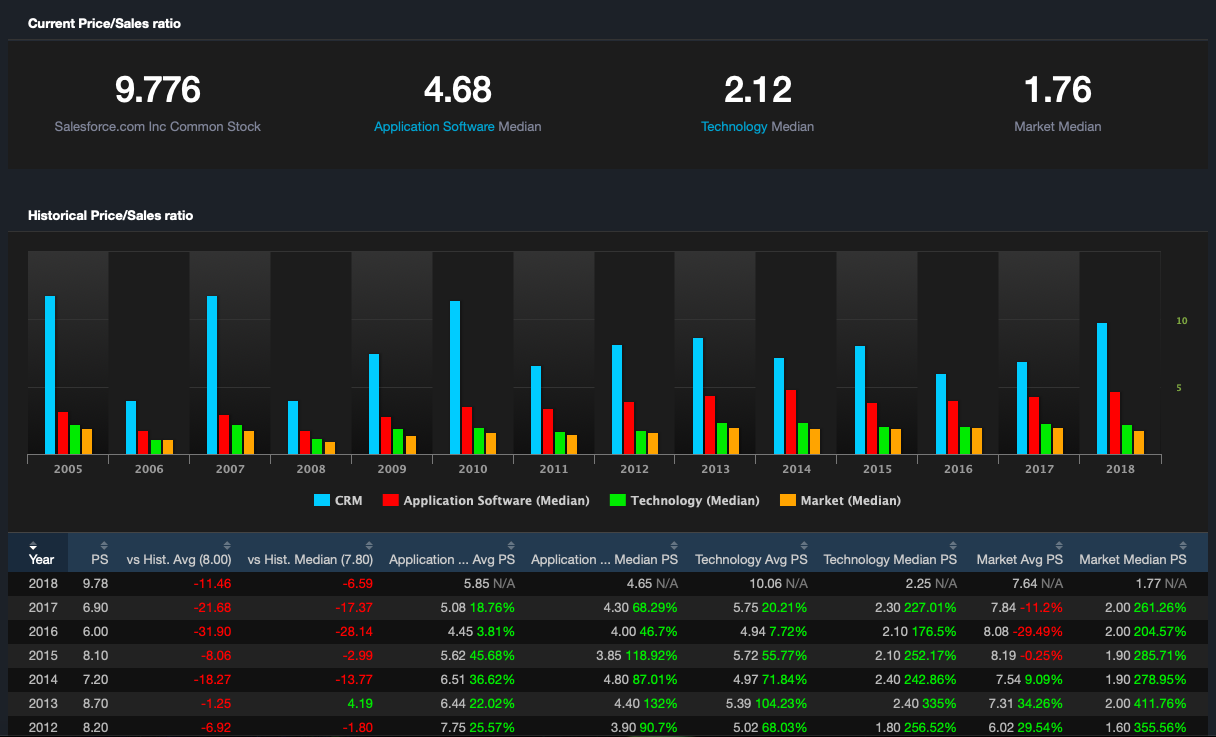Click the "242.86%" value in the 2014 row
1216x737 pixels.
[932, 679]
